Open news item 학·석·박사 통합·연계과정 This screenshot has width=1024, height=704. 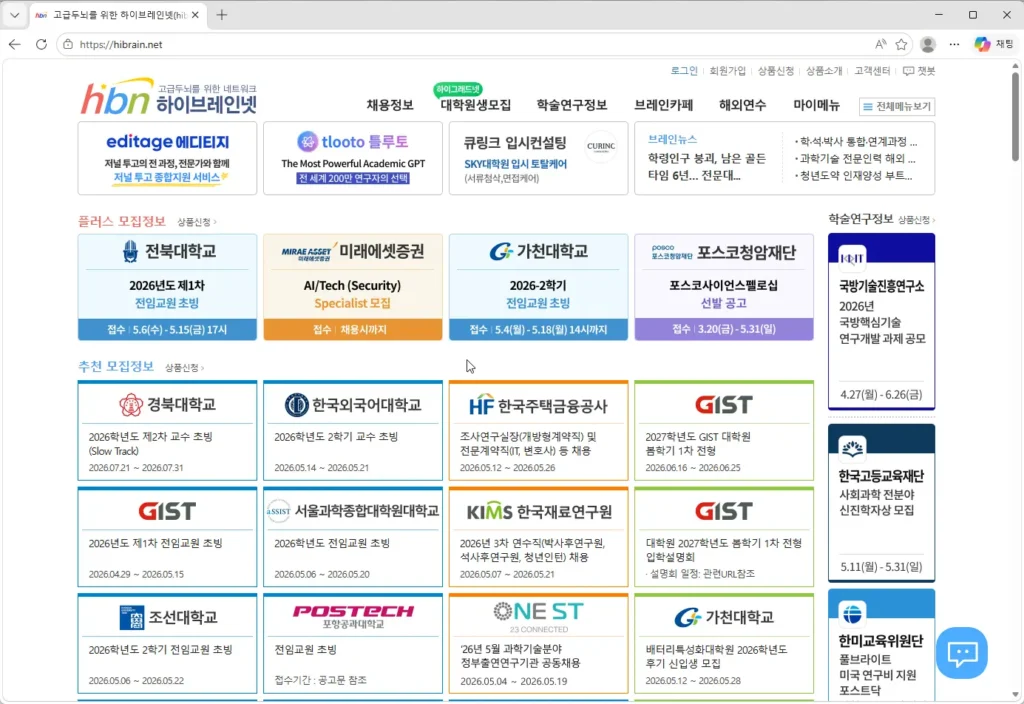[x=856, y=141]
